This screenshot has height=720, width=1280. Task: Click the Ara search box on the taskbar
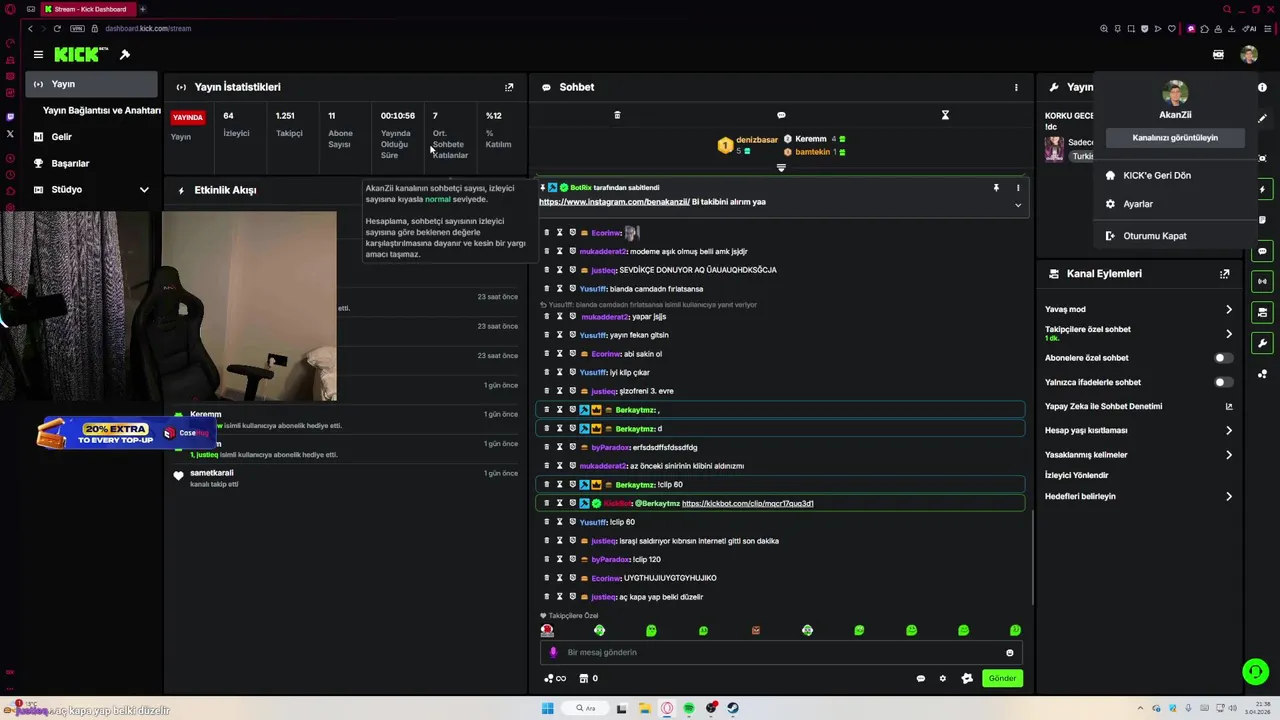click(585, 708)
